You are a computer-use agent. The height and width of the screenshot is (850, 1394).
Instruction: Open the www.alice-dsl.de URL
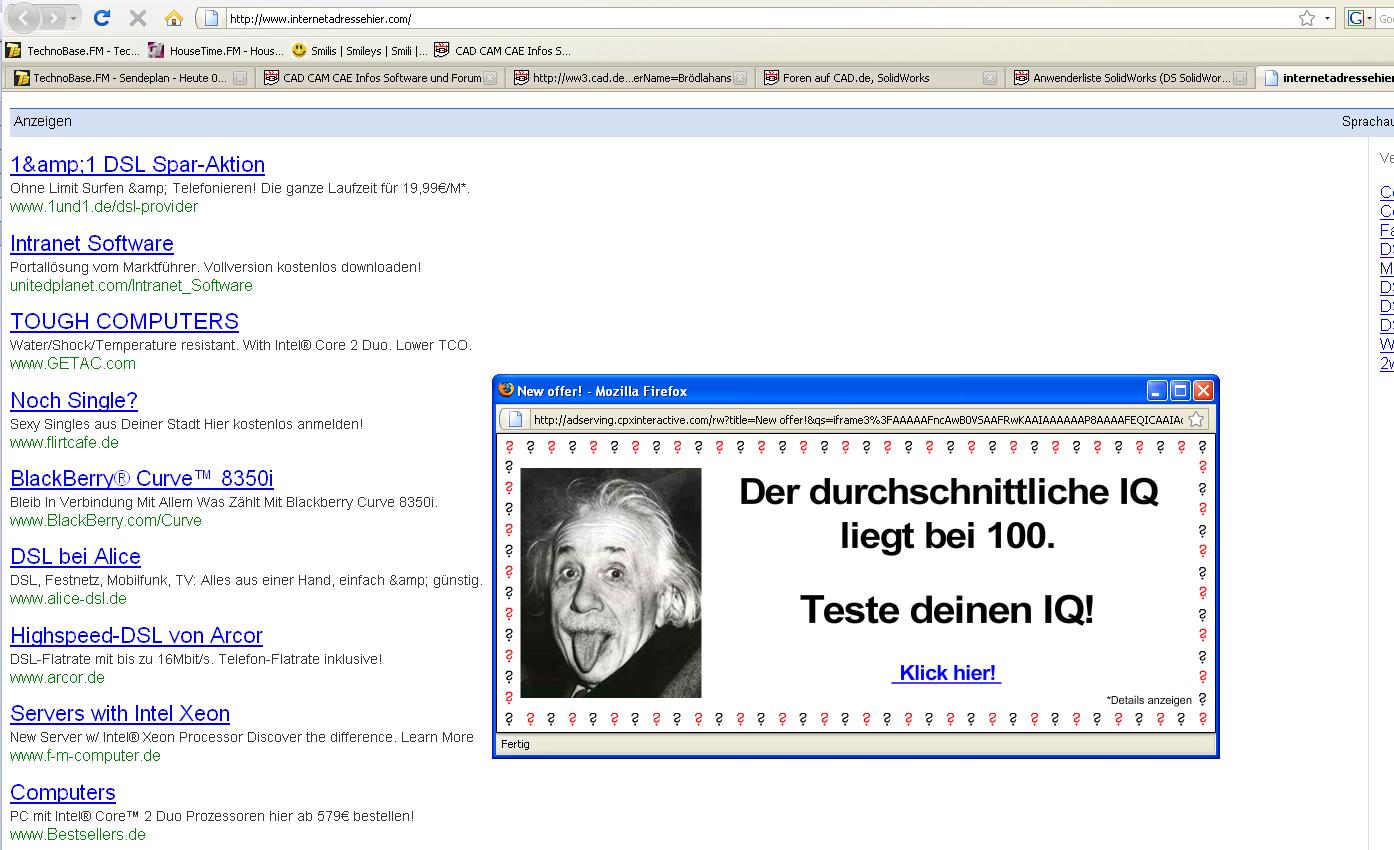point(68,599)
